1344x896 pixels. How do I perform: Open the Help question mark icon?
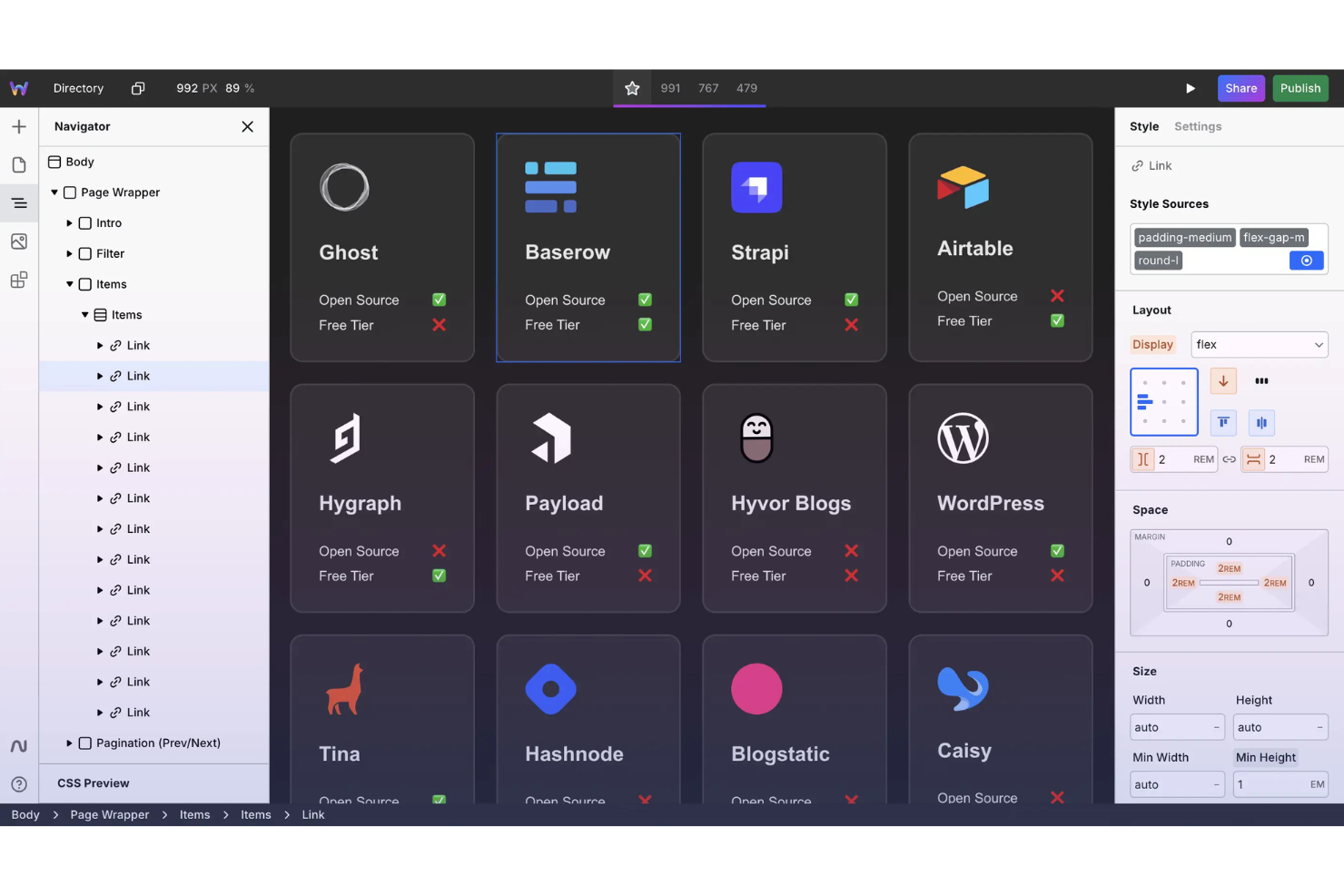[x=19, y=784]
